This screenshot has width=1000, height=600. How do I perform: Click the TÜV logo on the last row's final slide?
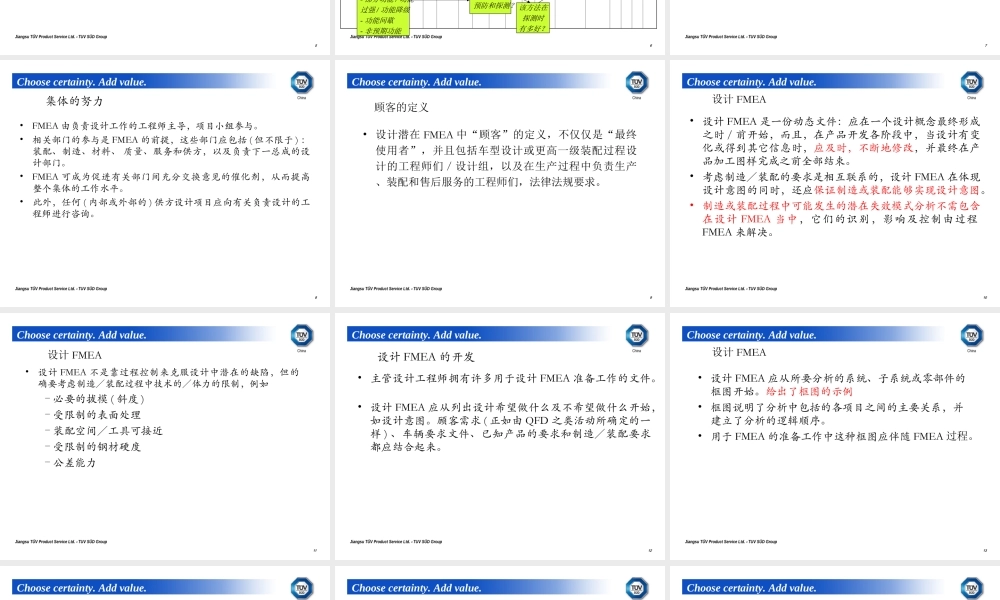pyautogui.click(x=972, y=588)
